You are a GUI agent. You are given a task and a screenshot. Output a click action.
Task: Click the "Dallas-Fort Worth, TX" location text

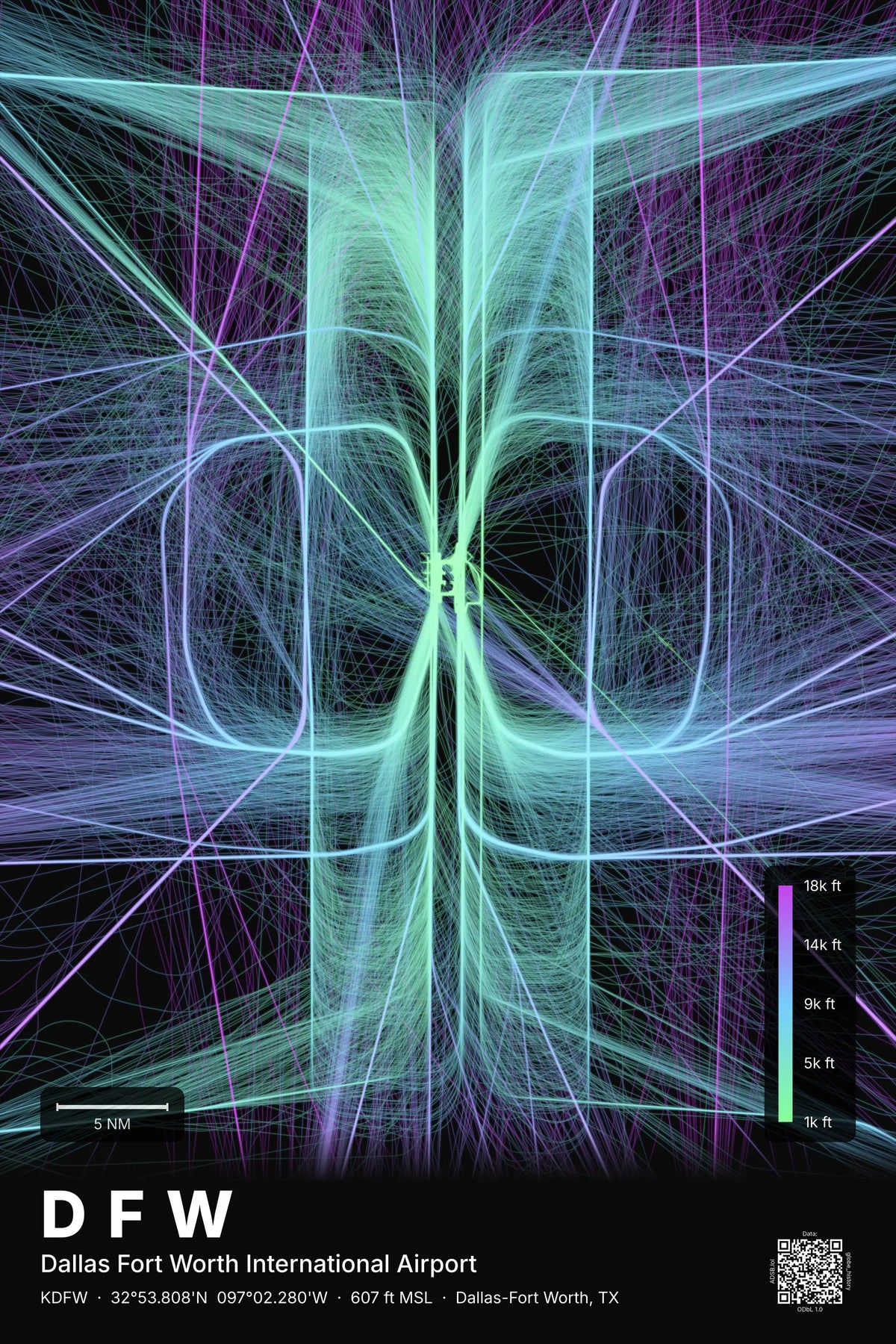[x=537, y=1298]
